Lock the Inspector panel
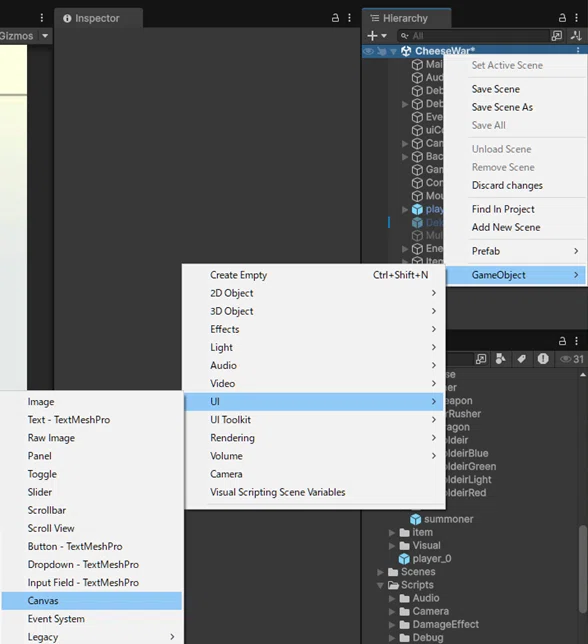588x644 pixels. [x=335, y=18]
